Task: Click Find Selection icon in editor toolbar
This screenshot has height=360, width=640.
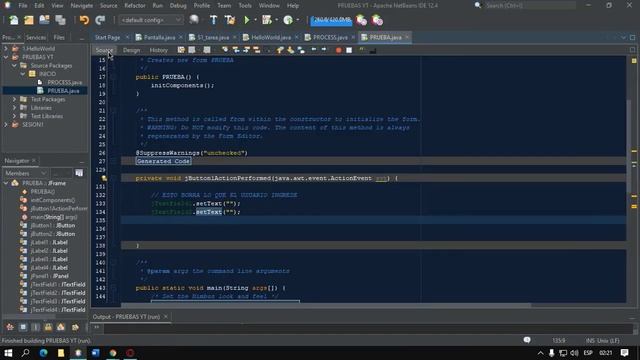Action: point(225,50)
